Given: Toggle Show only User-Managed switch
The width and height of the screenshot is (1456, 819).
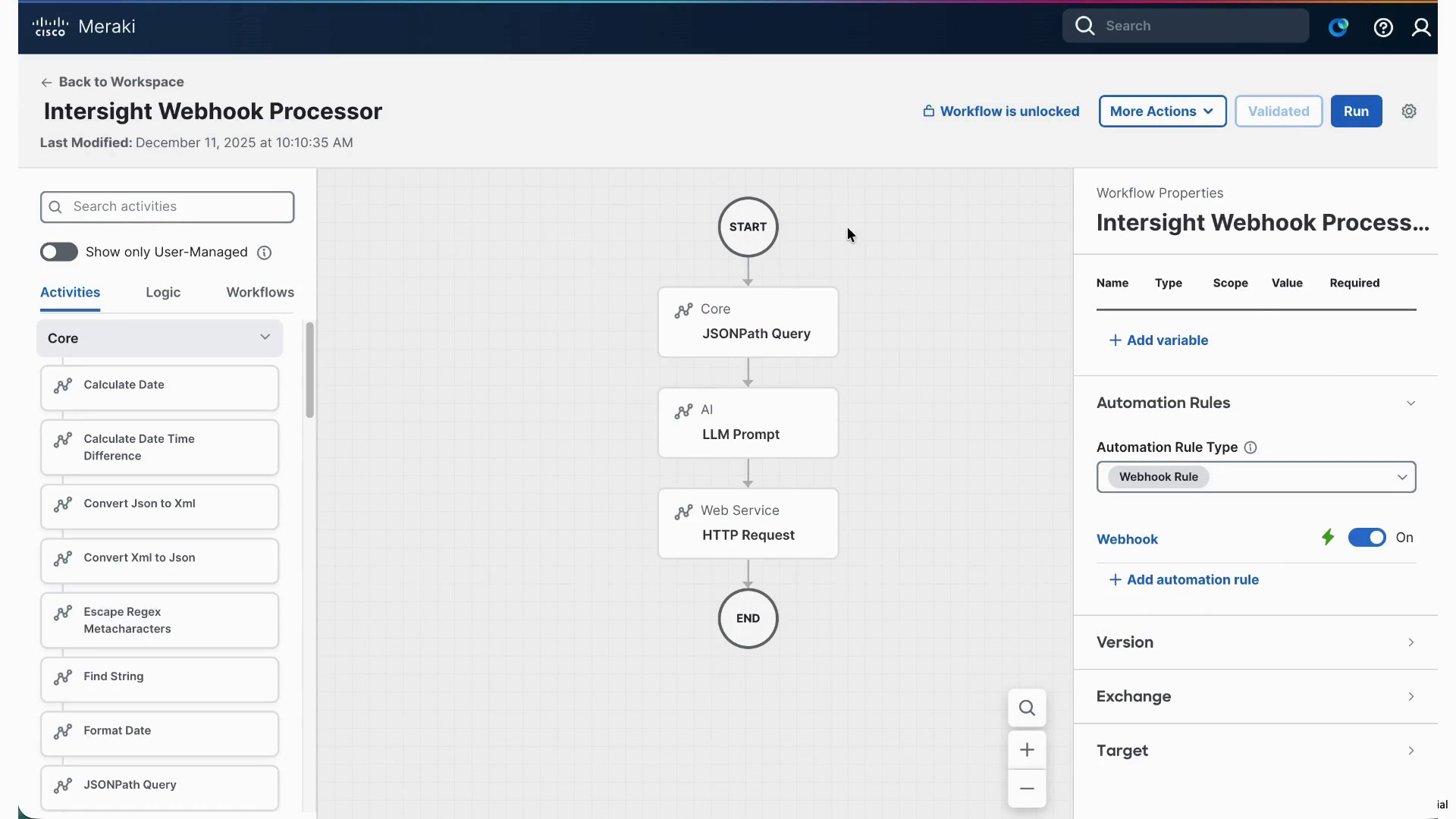Looking at the screenshot, I should [59, 252].
